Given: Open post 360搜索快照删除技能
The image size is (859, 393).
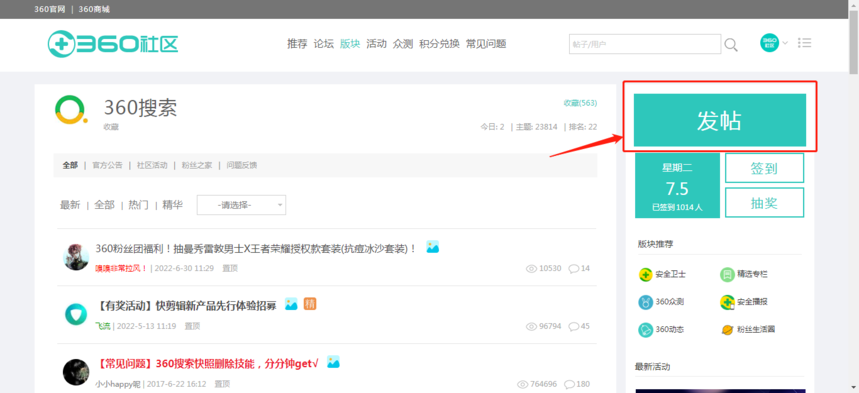Looking at the screenshot, I should (x=207, y=363).
